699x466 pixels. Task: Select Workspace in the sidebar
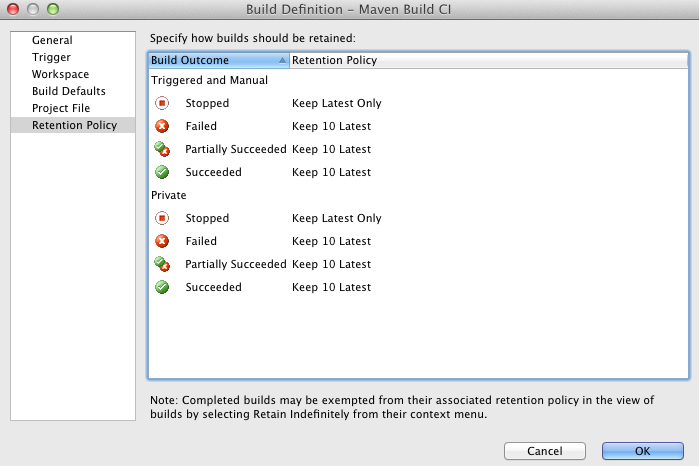tap(60, 74)
